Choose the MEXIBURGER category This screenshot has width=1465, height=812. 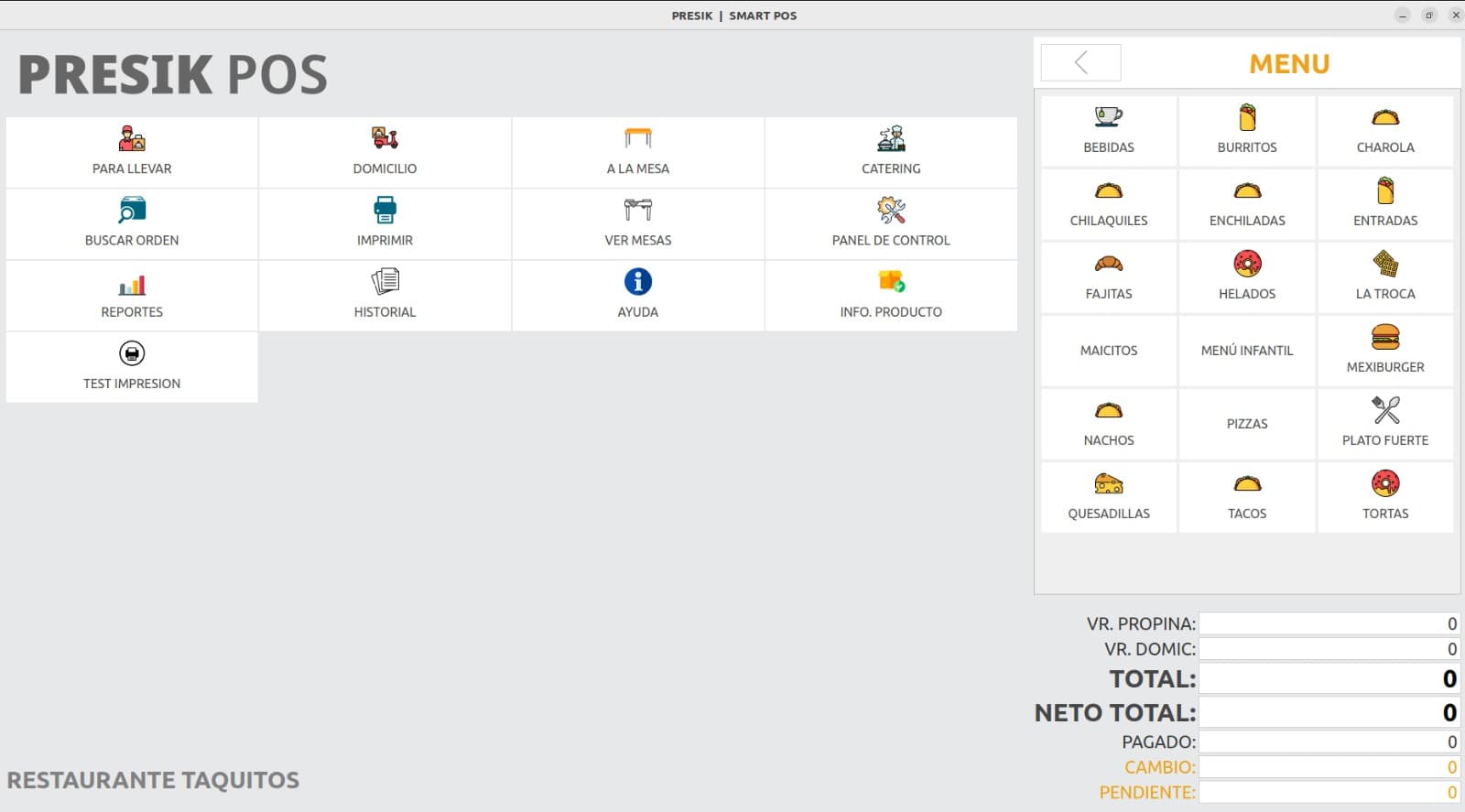(x=1385, y=351)
